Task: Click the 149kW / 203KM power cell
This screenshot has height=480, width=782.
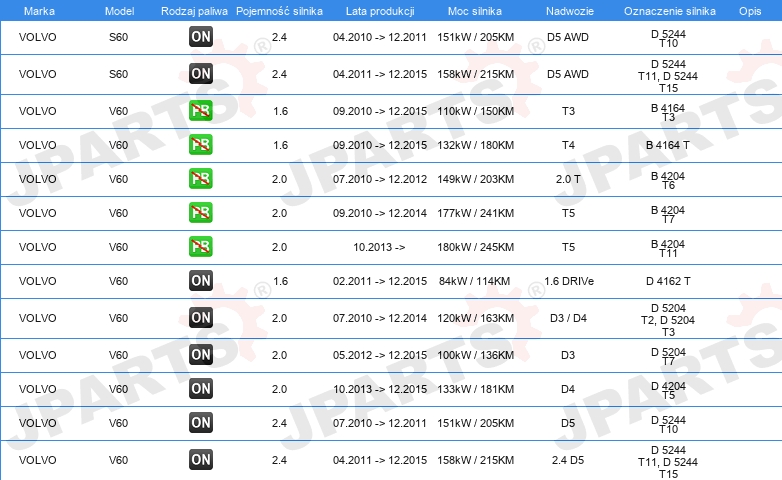Action: point(475,179)
